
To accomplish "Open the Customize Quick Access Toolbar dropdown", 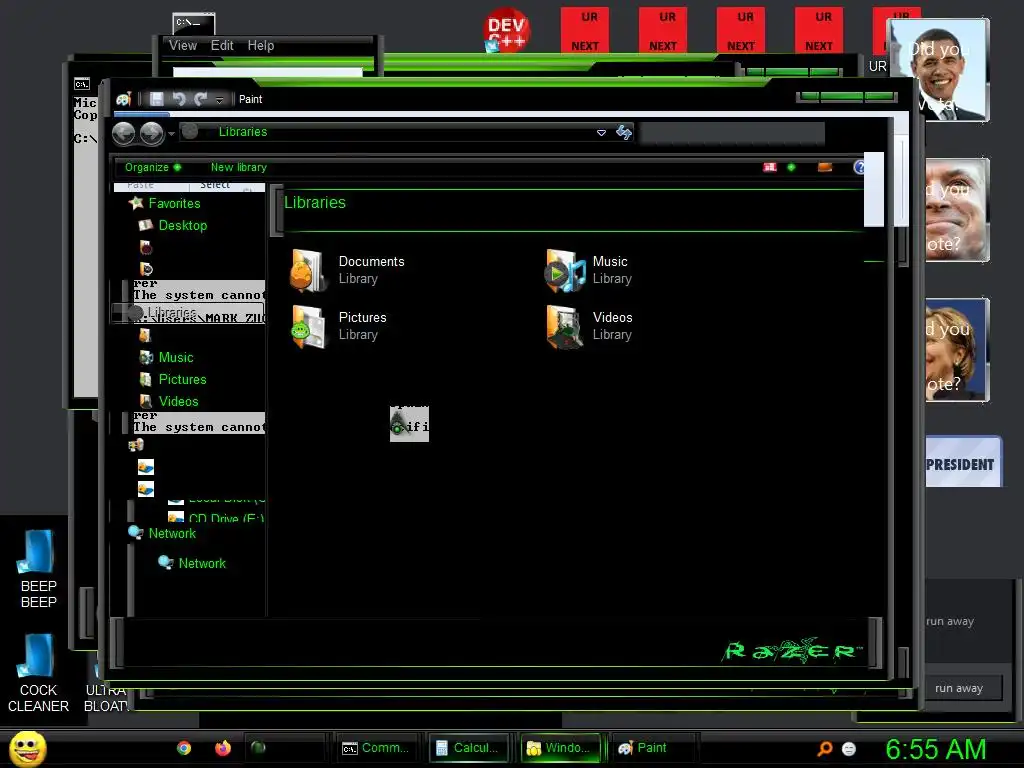I will pos(219,100).
